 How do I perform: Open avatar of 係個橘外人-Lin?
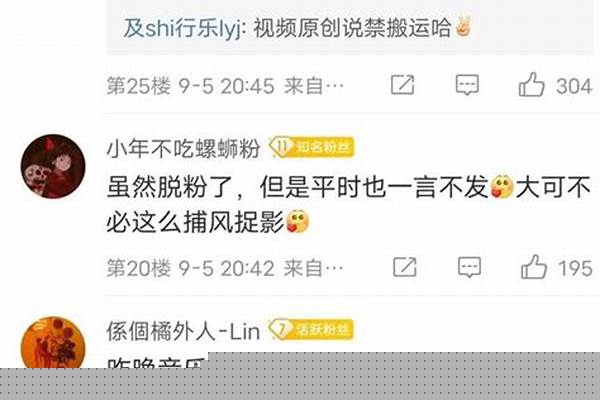[53, 342]
